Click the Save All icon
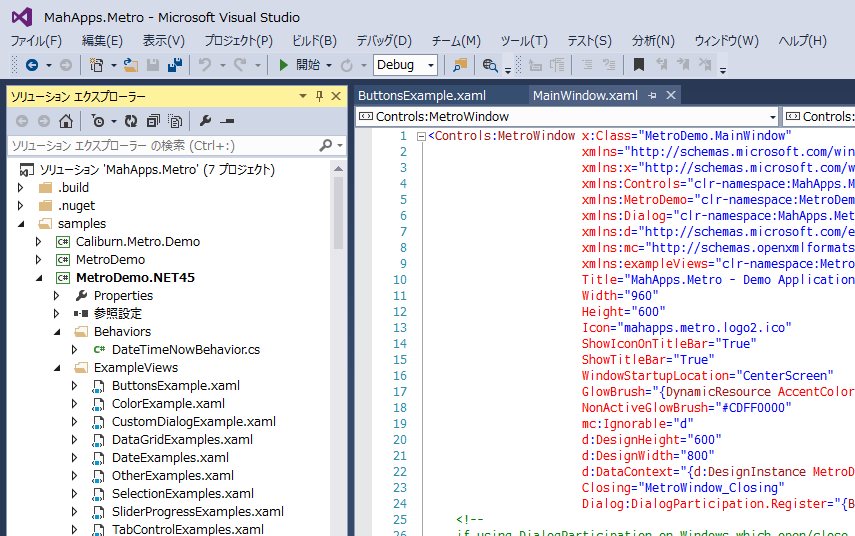 pyautogui.click(x=175, y=65)
